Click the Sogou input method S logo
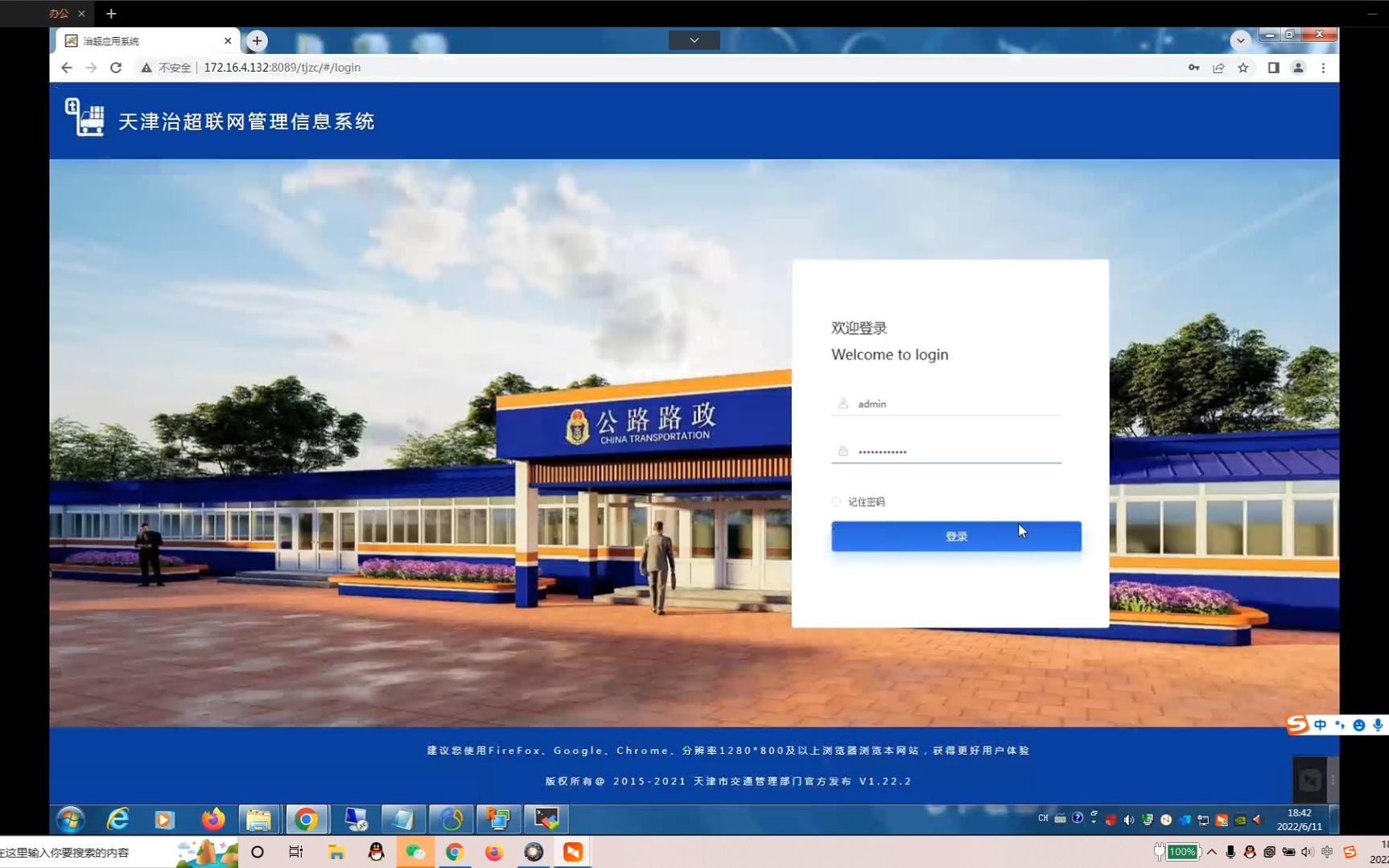The height and width of the screenshot is (868, 1389). click(1296, 725)
